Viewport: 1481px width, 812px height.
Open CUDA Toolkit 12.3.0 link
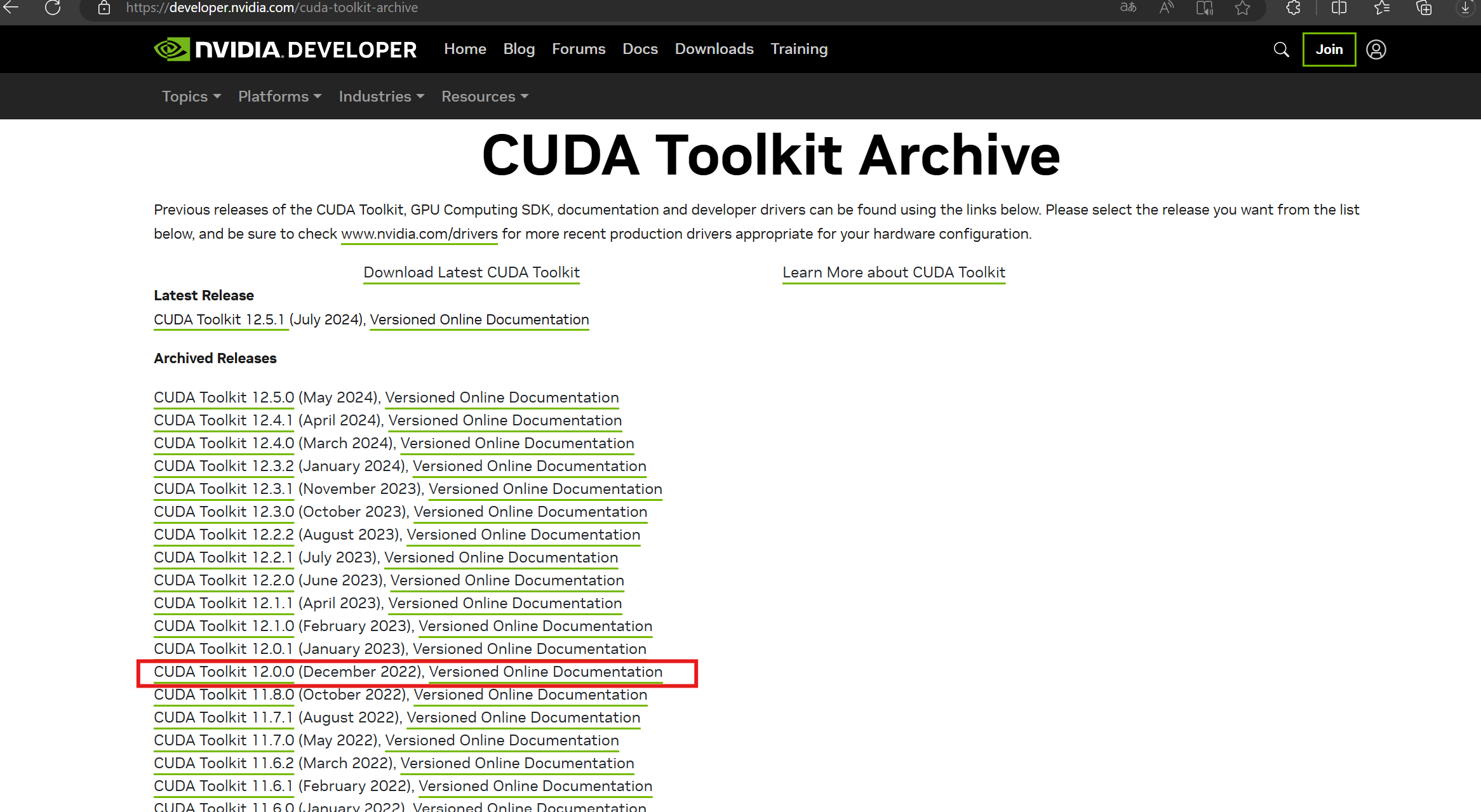(x=224, y=512)
